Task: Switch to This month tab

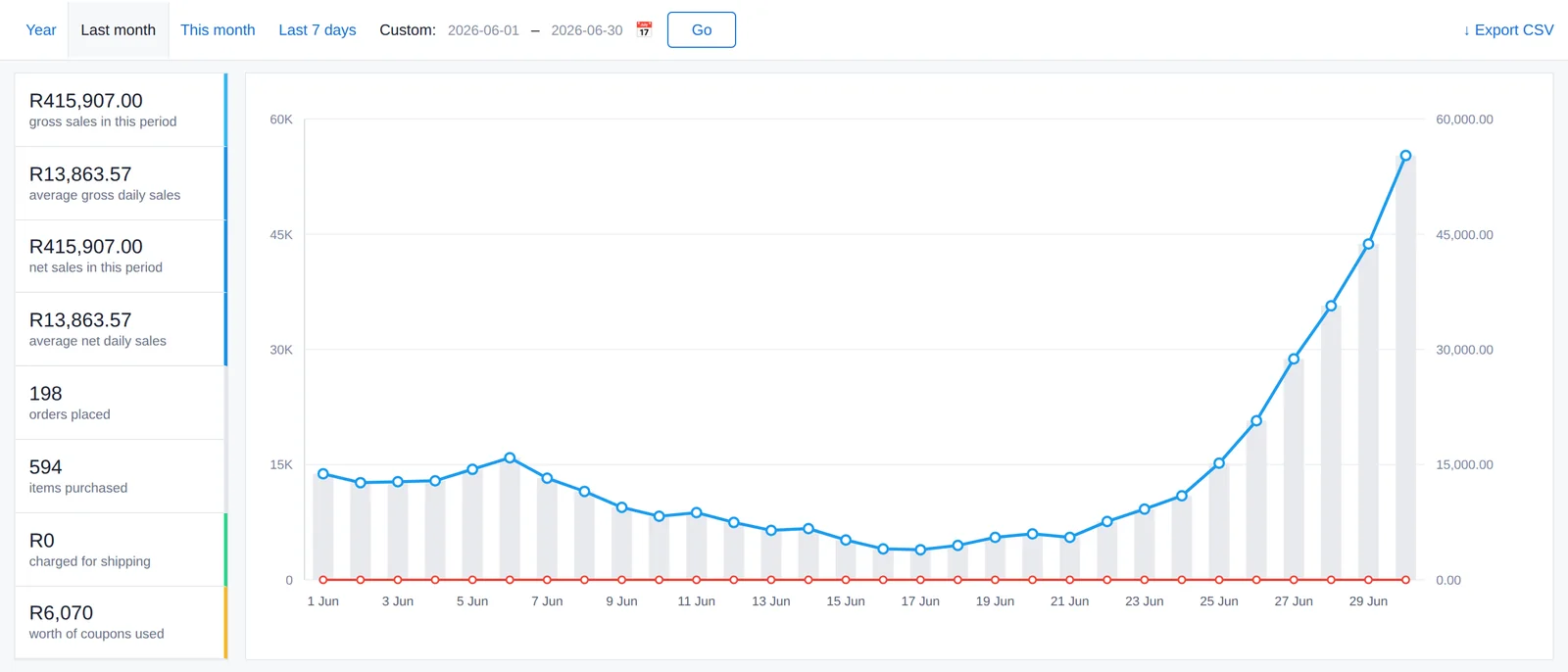Action: (x=218, y=29)
